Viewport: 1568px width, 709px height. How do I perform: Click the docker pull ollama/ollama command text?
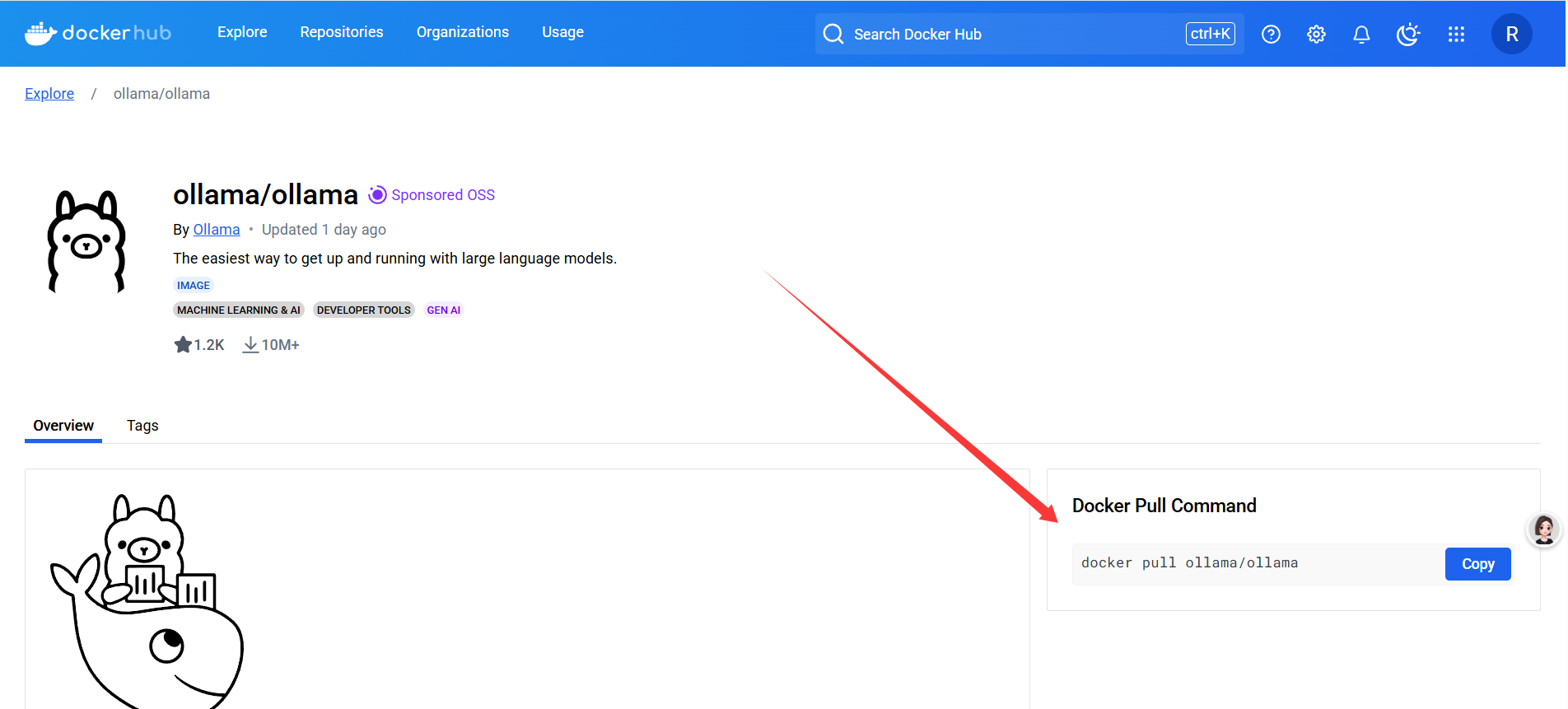click(x=1189, y=563)
